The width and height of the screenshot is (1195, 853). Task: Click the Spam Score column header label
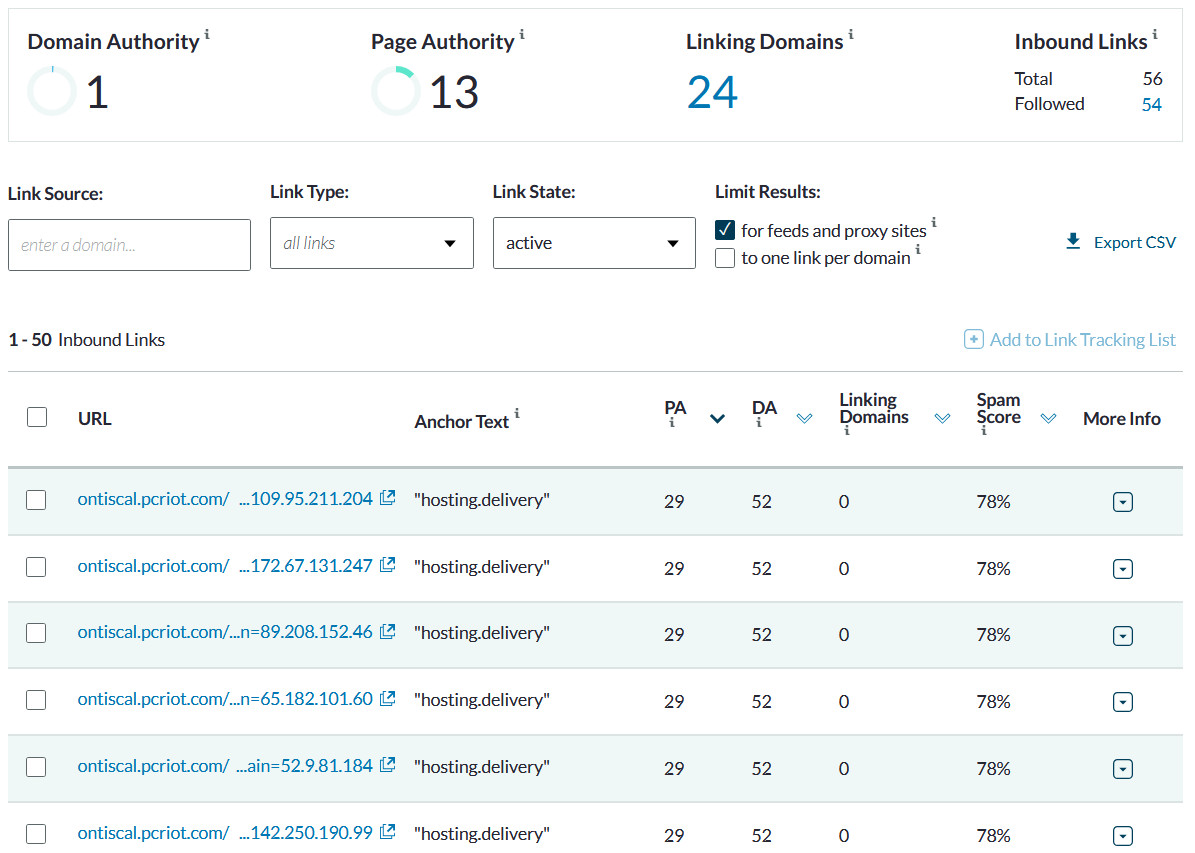998,409
